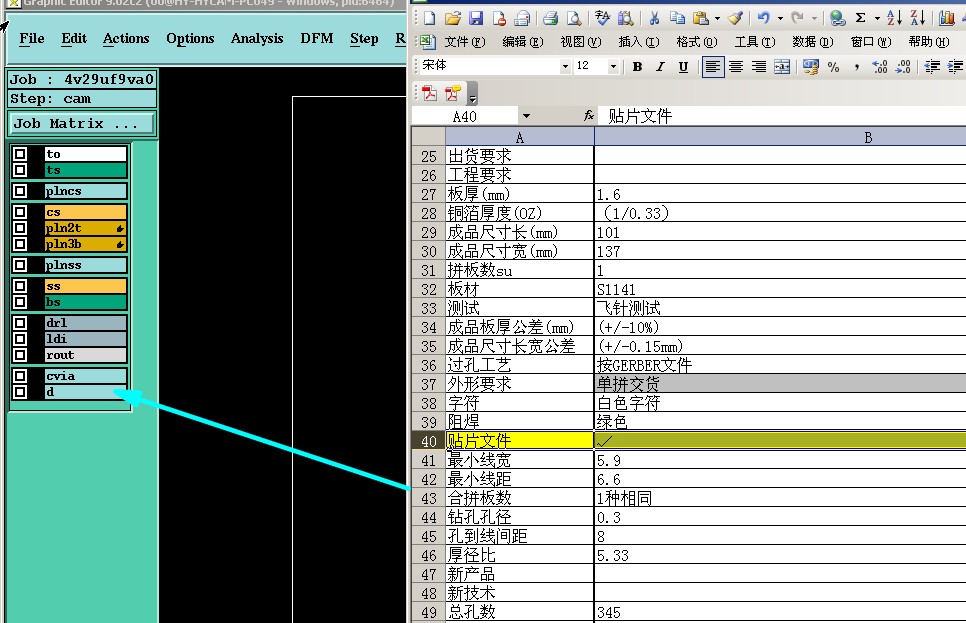The width and height of the screenshot is (966, 623).
Task: Insert hyperlink via globe icon
Action: pyautogui.click(x=837, y=18)
